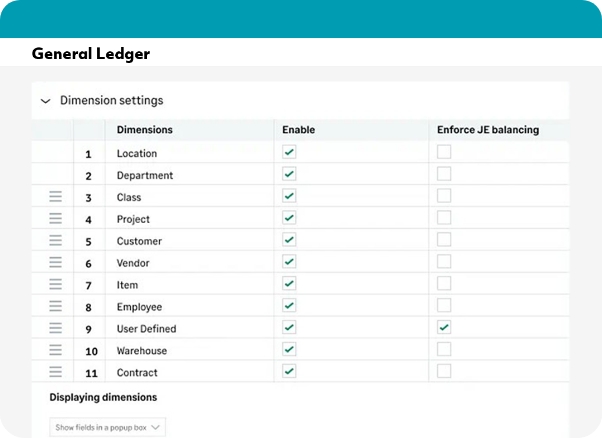This screenshot has height=438, width=602.
Task: Click the Employee row drag handle
Action: pos(56,307)
